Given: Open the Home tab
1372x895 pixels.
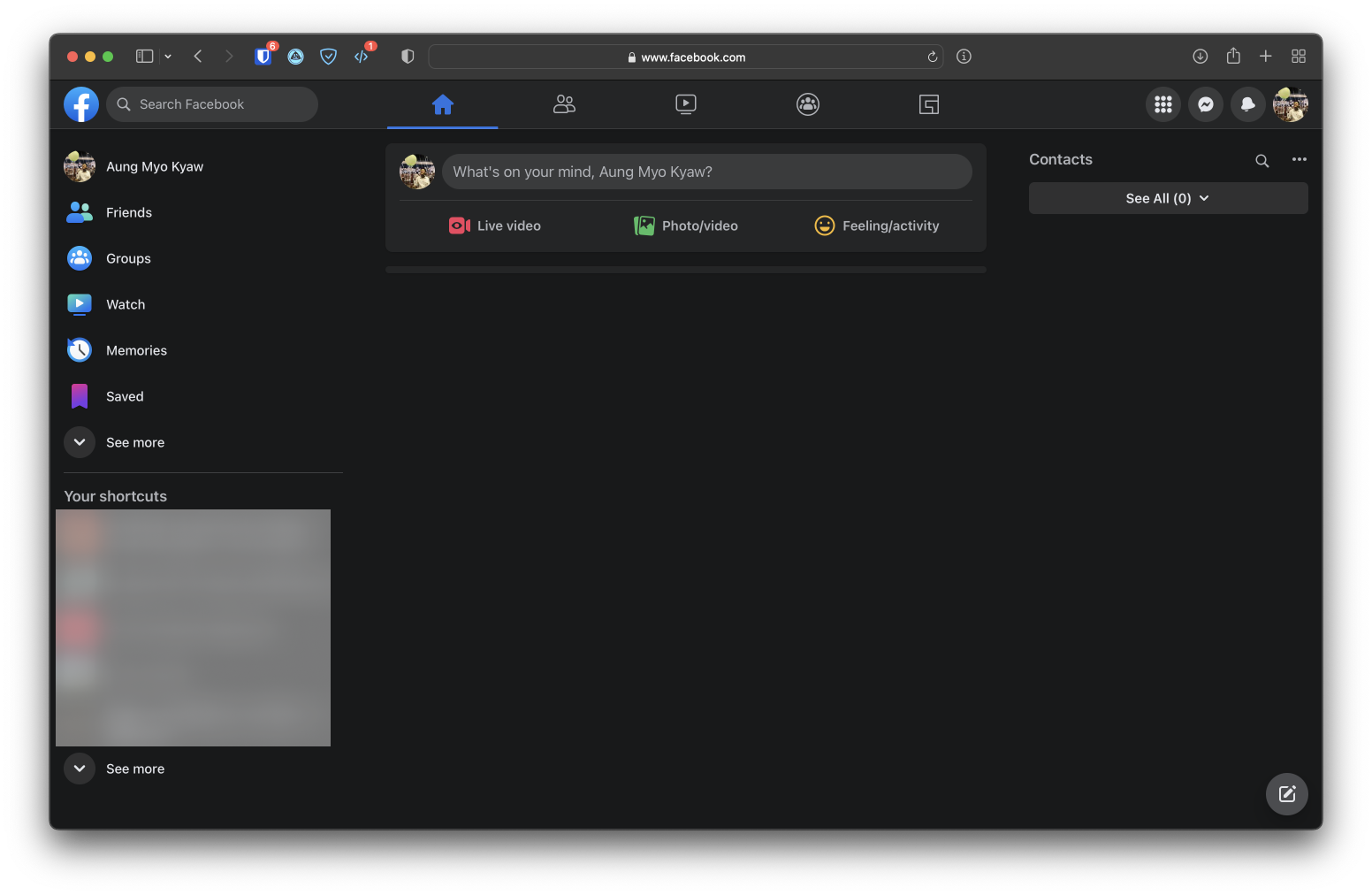Looking at the screenshot, I should (x=443, y=104).
